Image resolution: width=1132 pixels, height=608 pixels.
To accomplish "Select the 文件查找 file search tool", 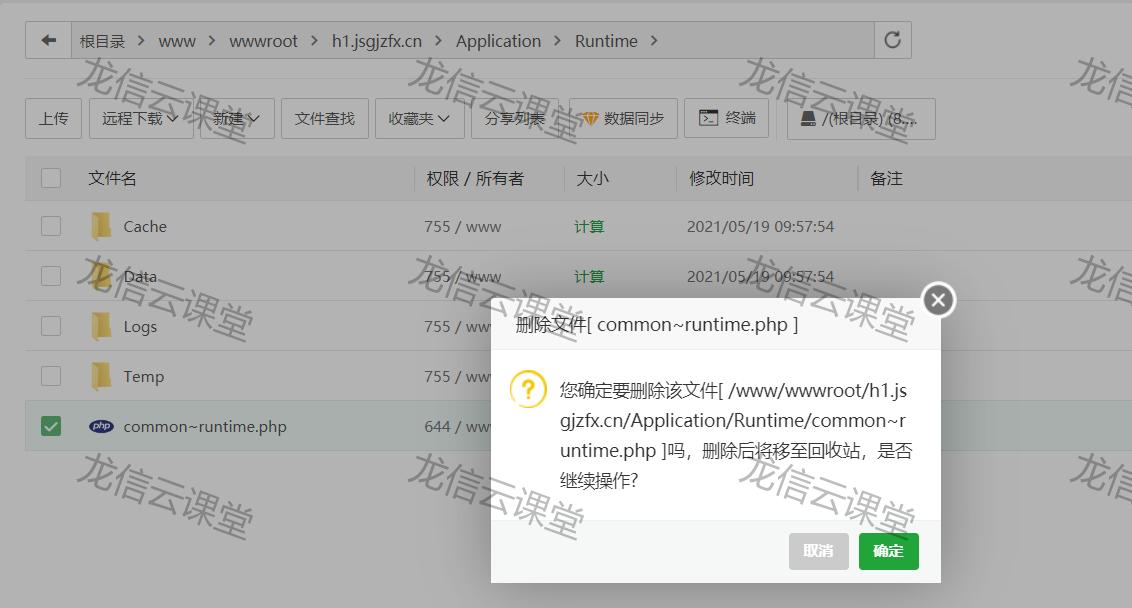I will tap(324, 118).
